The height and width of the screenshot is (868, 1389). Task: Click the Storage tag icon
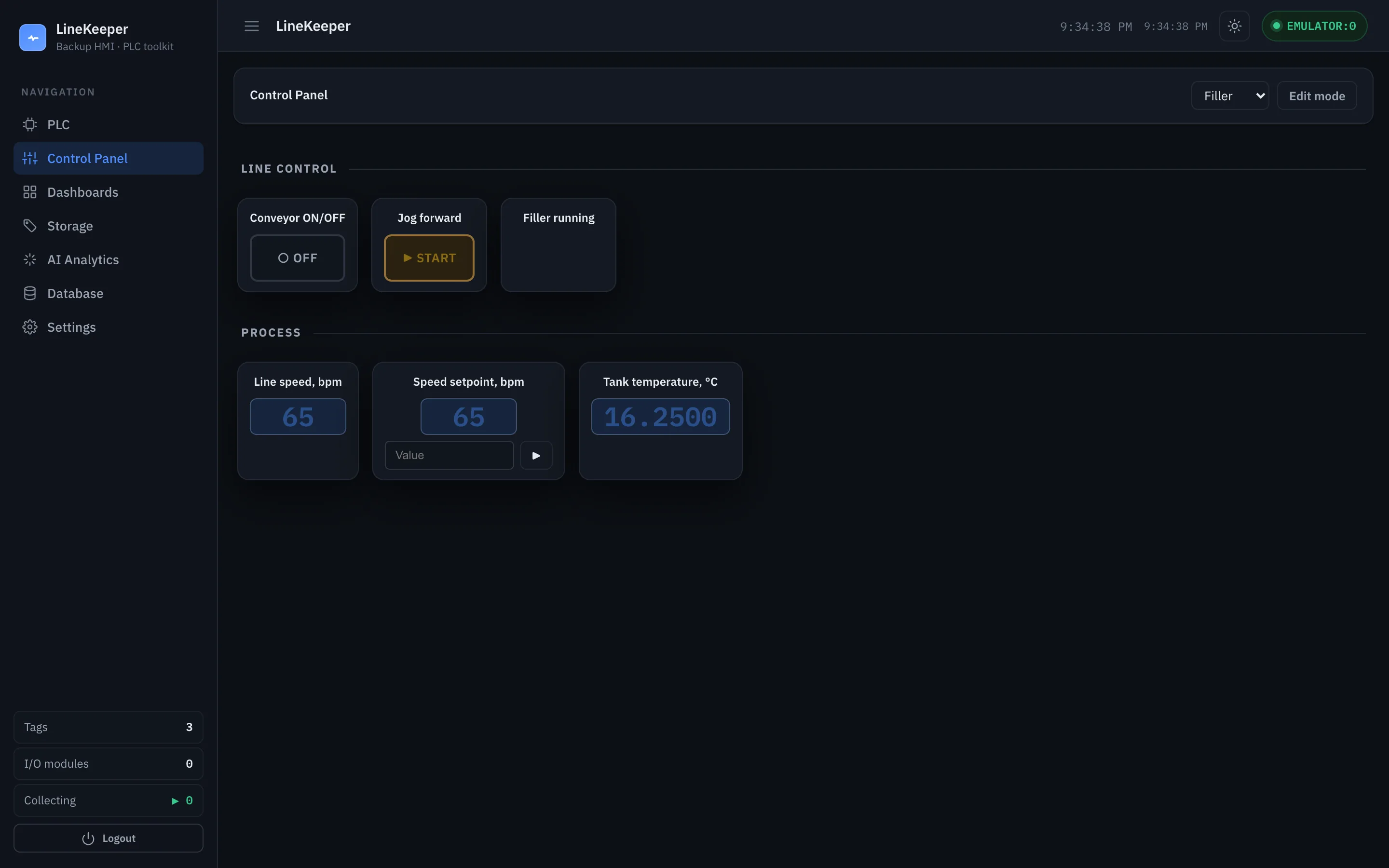click(x=30, y=226)
